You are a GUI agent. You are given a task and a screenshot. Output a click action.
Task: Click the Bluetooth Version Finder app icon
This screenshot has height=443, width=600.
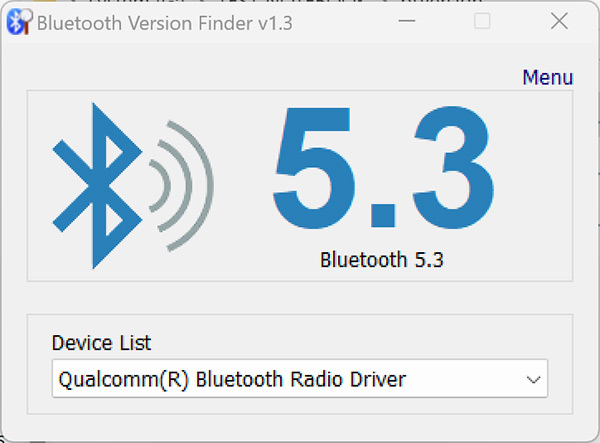(x=20, y=22)
